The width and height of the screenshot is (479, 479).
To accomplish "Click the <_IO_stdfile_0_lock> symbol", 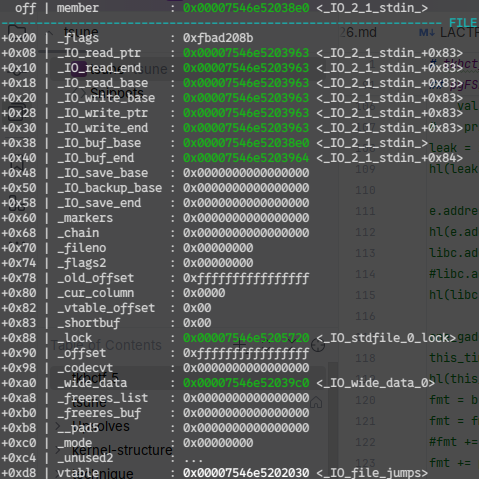I will pyautogui.click(x=386, y=338).
